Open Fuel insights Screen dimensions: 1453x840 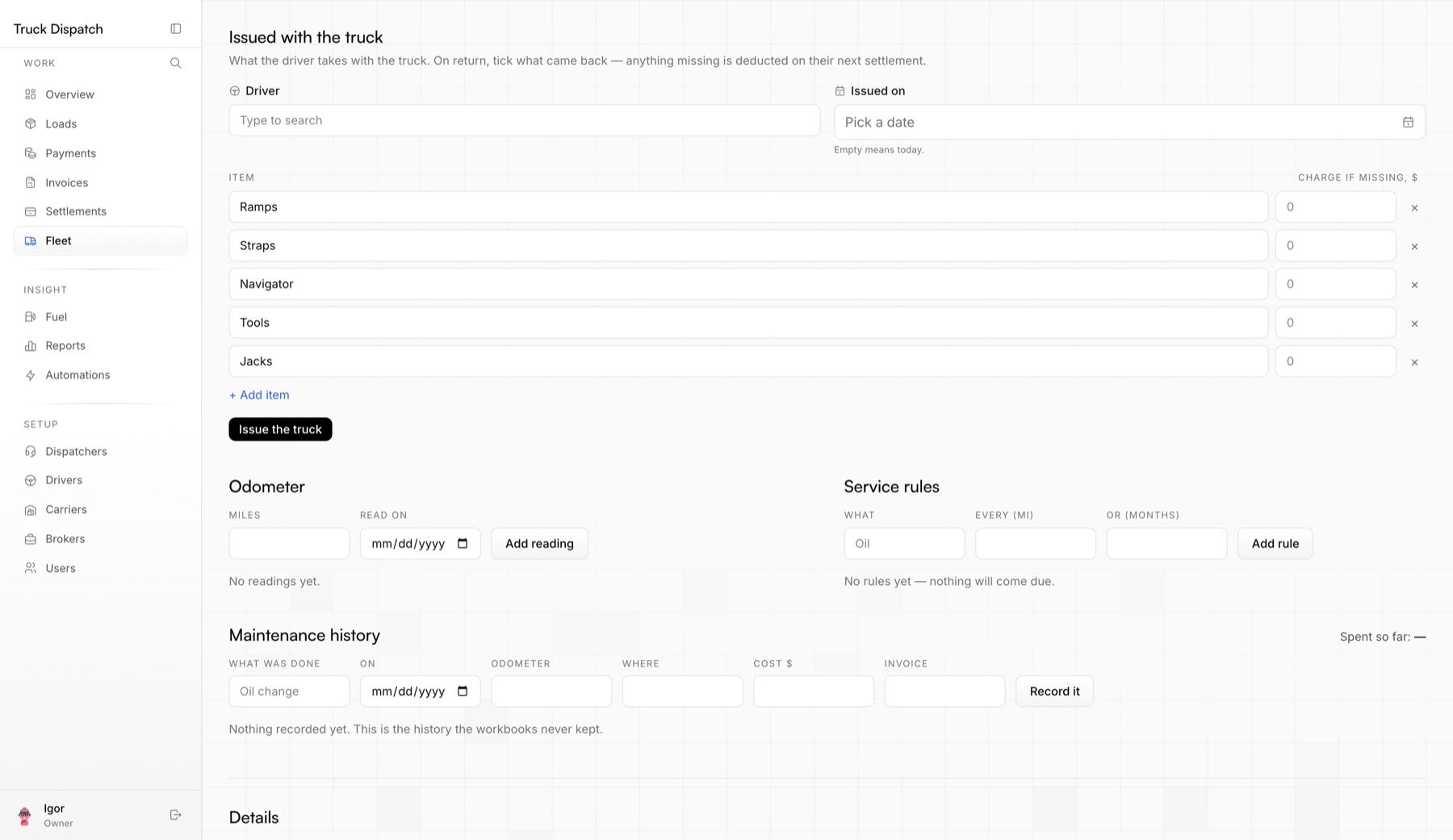pyautogui.click(x=100, y=316)
